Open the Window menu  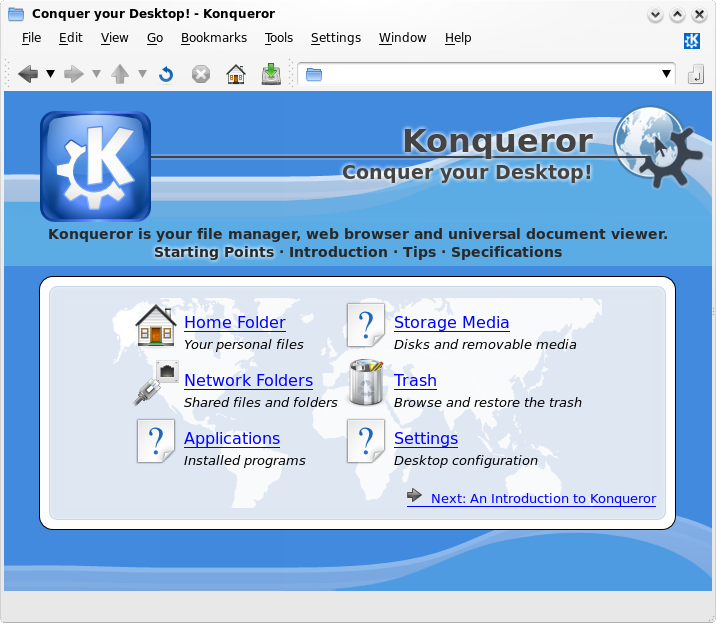[403, 38]
